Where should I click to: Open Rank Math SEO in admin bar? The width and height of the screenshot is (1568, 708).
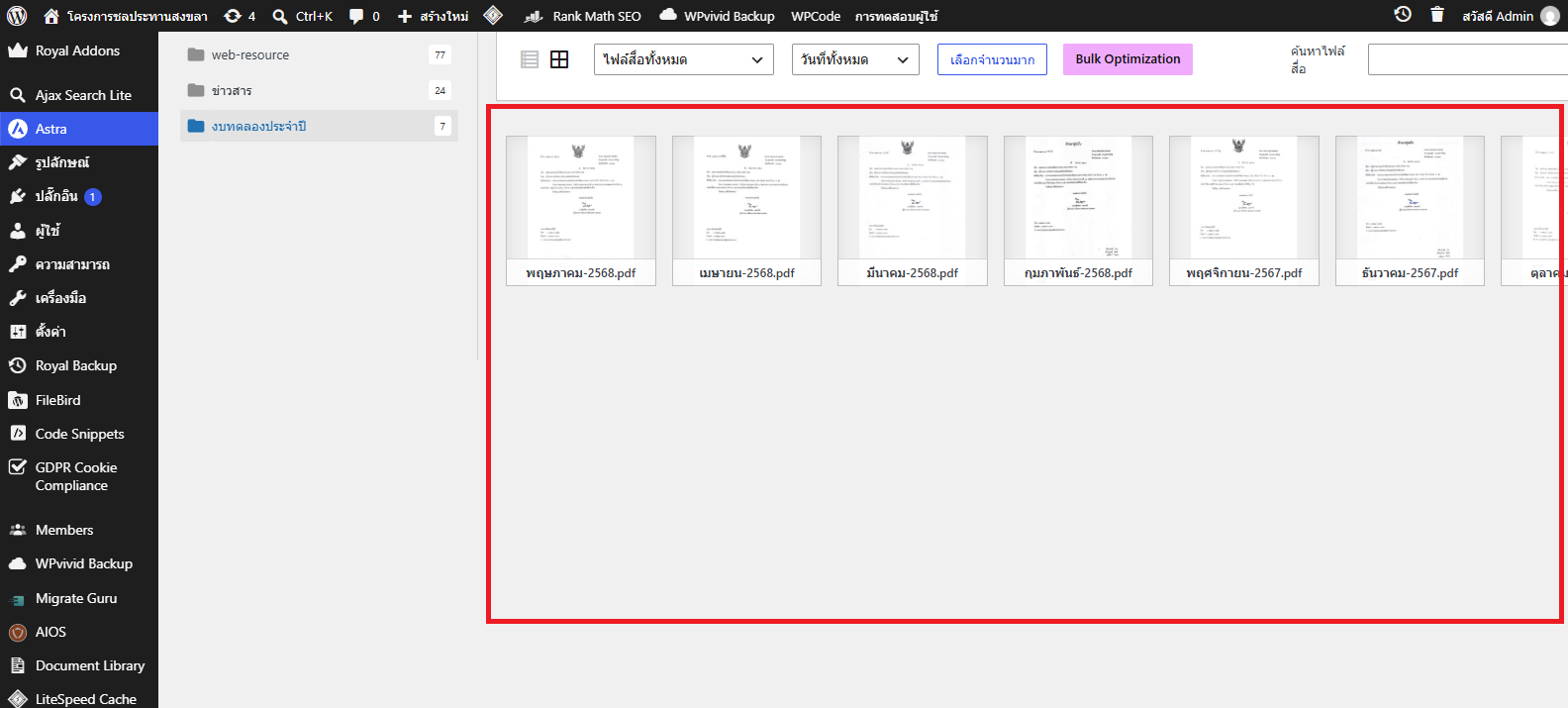point(583,16)
